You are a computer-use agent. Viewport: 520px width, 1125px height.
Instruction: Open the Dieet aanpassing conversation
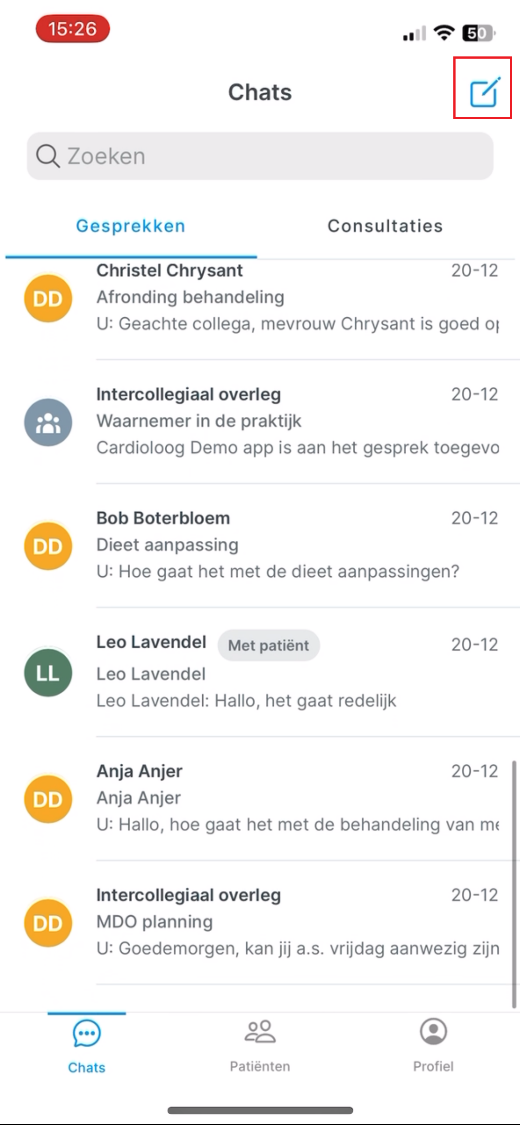coord(260,546)
